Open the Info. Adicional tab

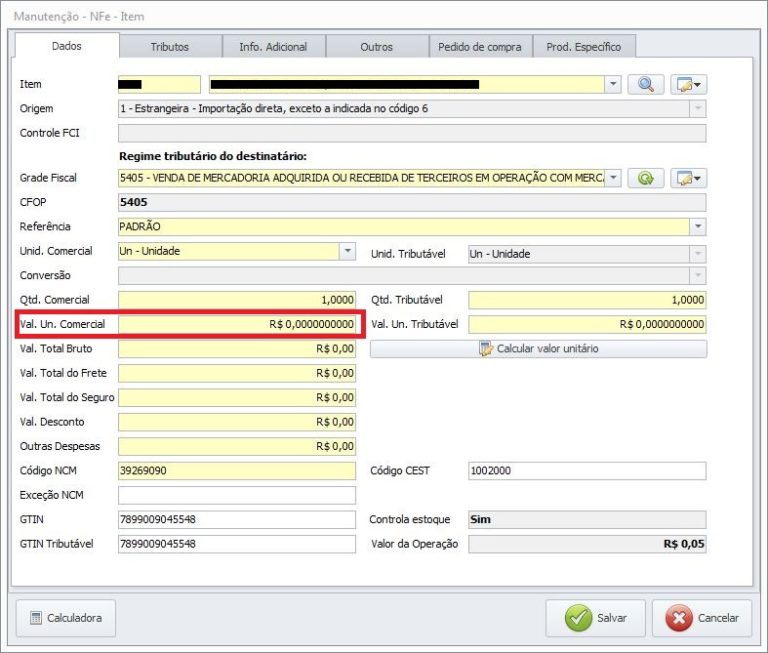[273, 47]
